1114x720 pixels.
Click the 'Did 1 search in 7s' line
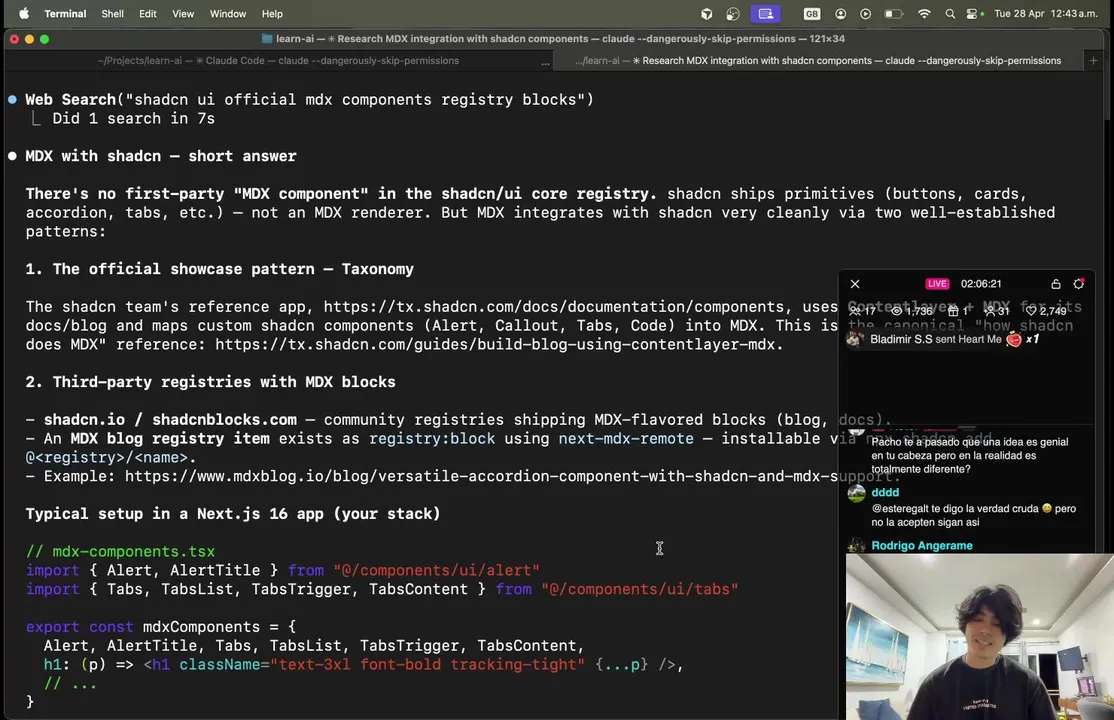point(133,119)
